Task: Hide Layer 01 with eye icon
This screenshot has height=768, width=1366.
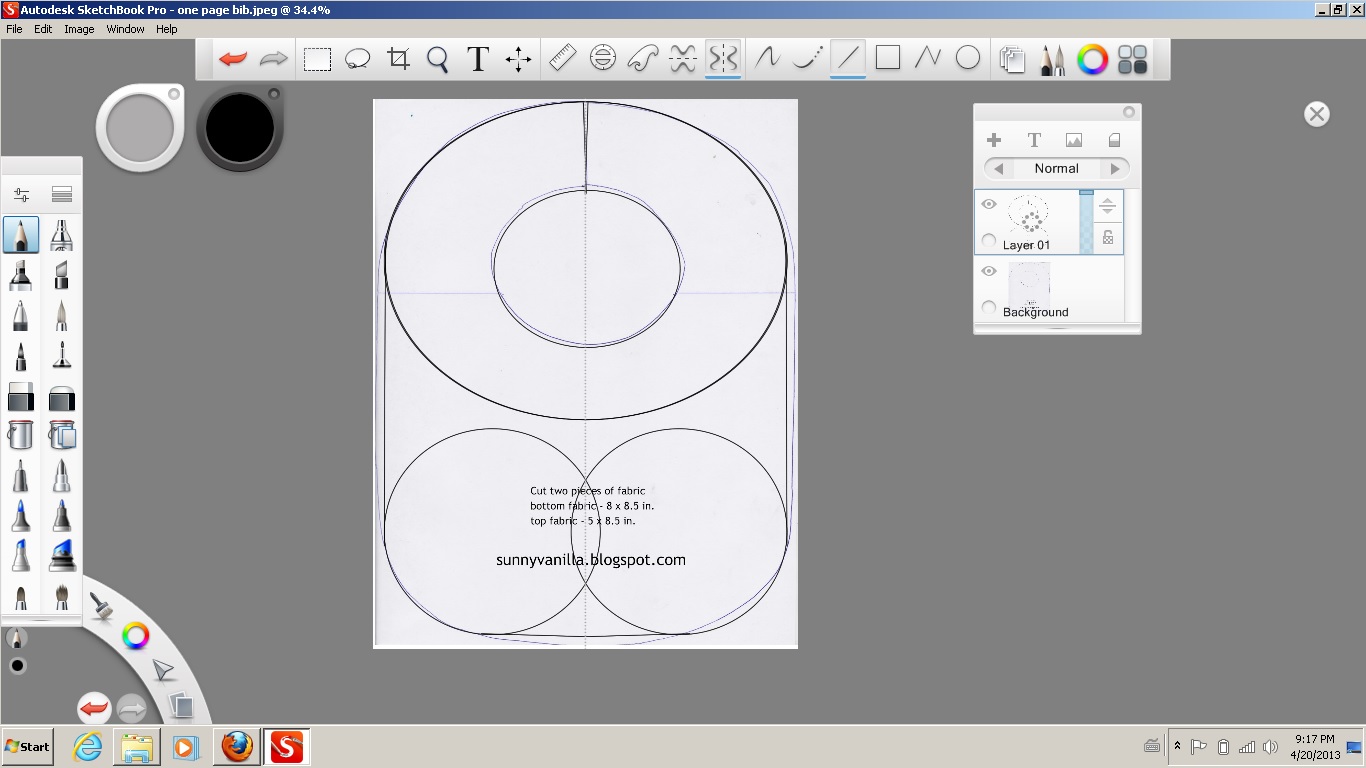Action: pyautogui.click(x=989, y=204)
